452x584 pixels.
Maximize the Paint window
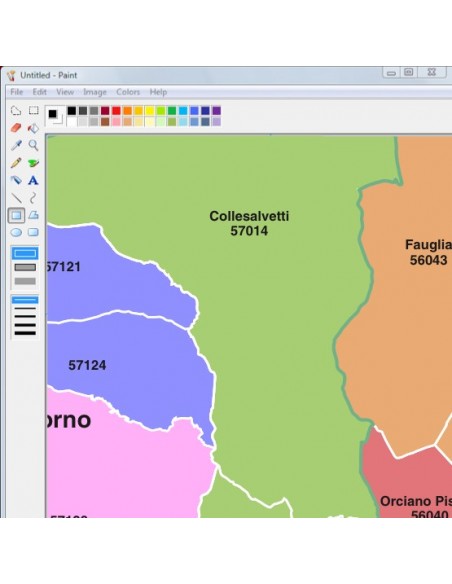(409, 72)
